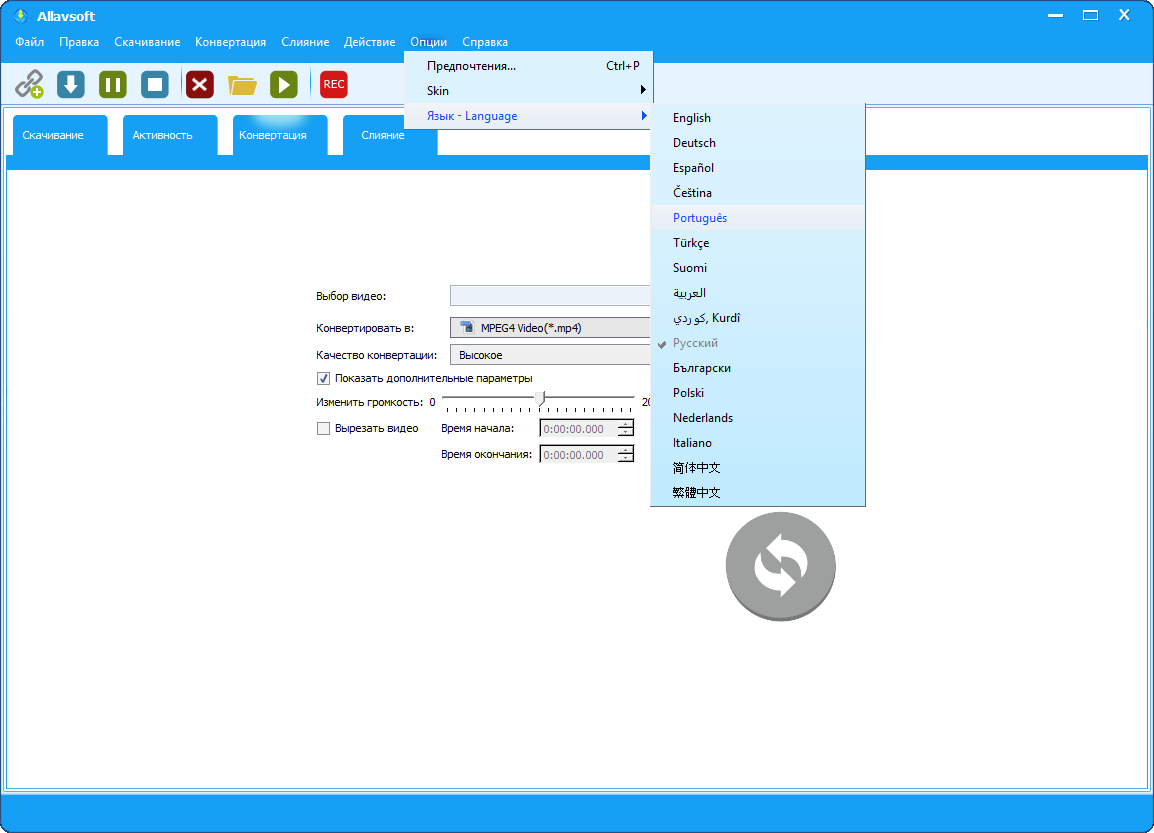Click the Выбор видео input field
This screenshot has height=833, width=1154.
[x=550, y=296]
